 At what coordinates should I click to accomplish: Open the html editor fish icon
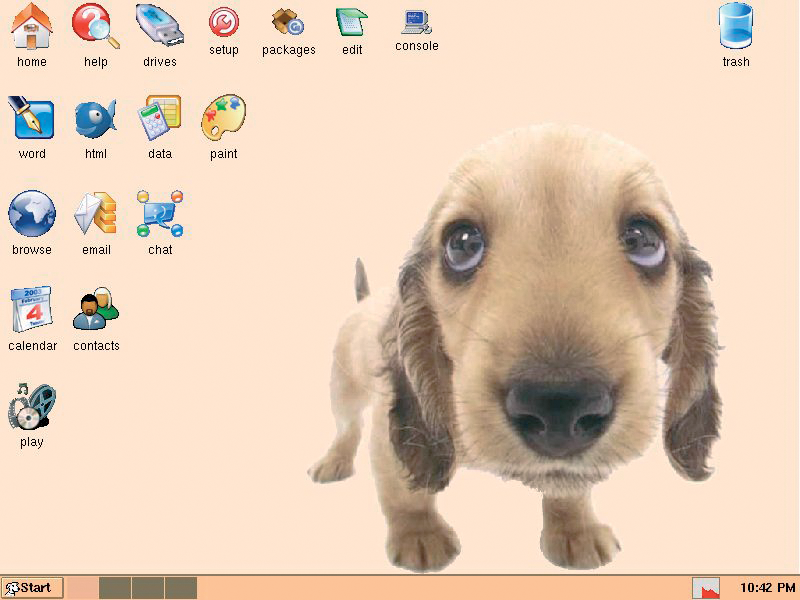pyautogui.click(x=95, y=118)
